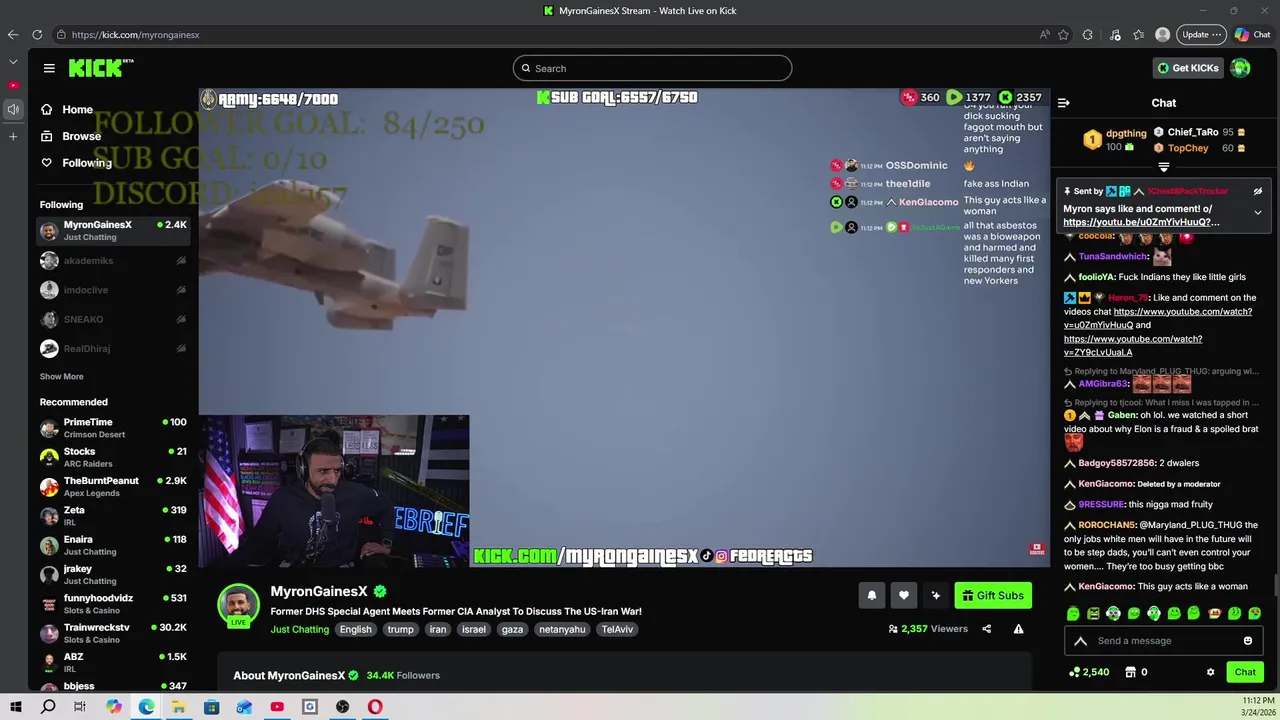The height and width of the screenshot is (720, 1280).
Task: Collapse the chat panel arrow icon
Action: tap(1064, 103)
